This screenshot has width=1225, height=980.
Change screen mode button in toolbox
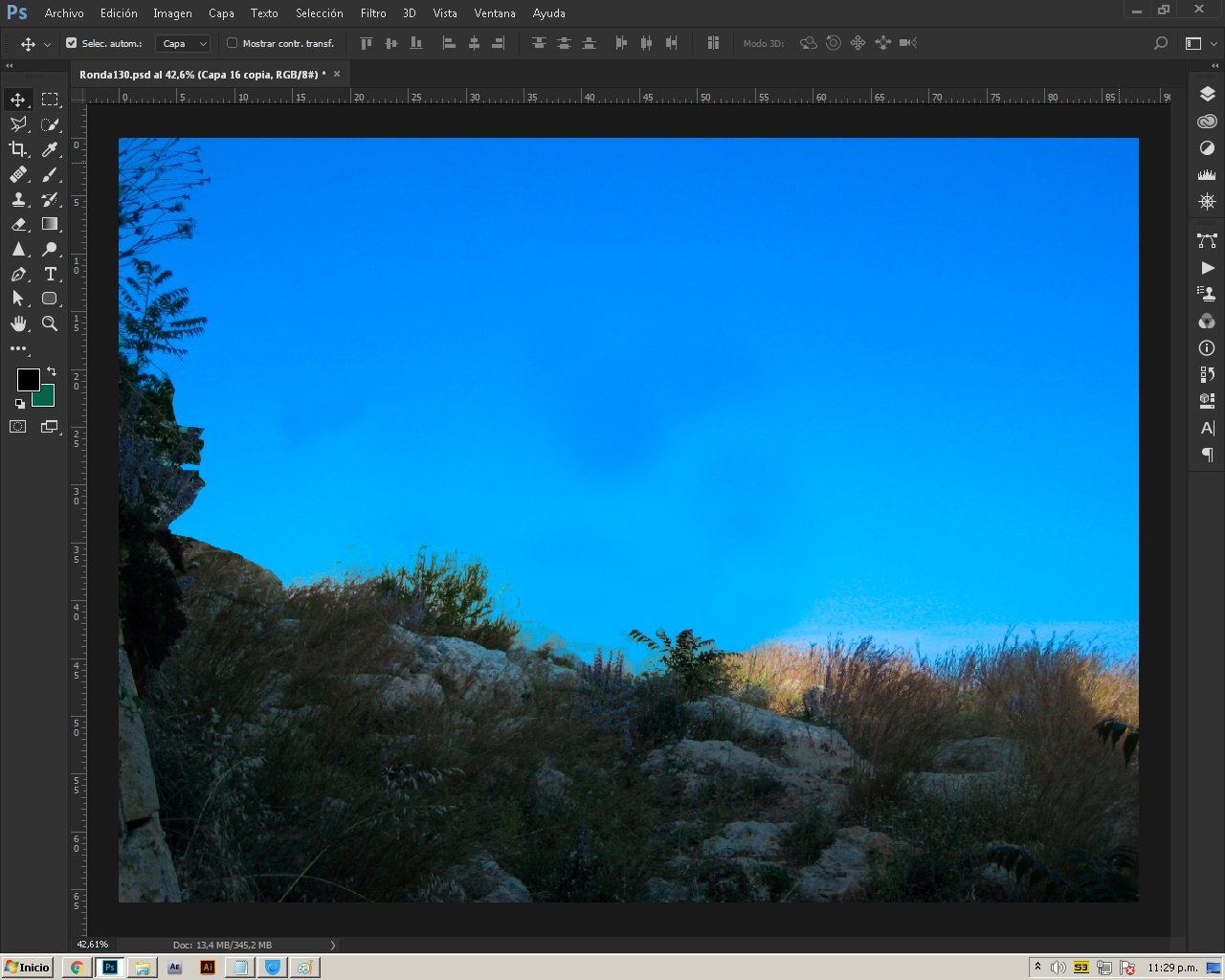click(x=50, y=427)
